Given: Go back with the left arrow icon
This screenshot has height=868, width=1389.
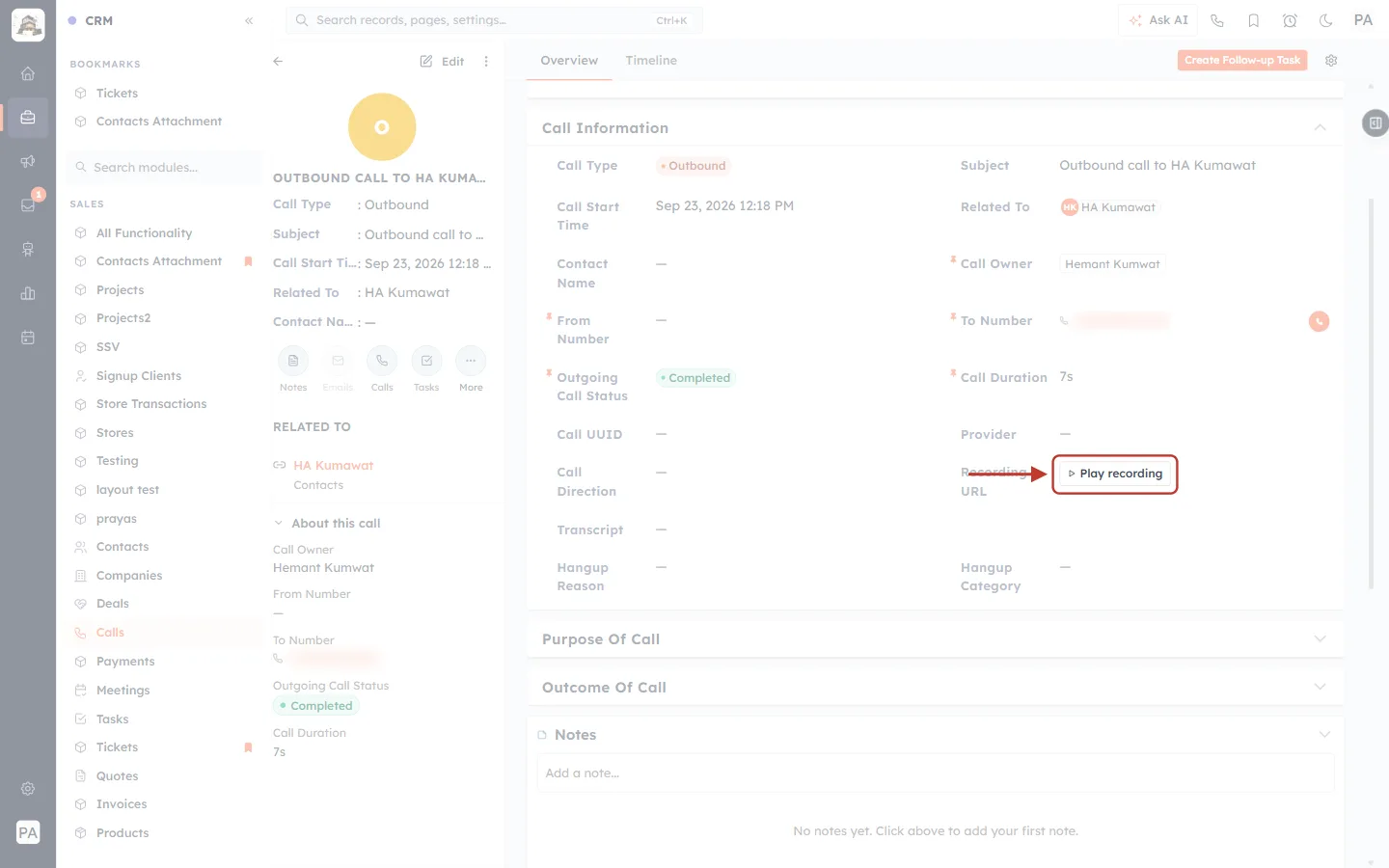Looking at the screenshot, I should click(x=278, y=61).
